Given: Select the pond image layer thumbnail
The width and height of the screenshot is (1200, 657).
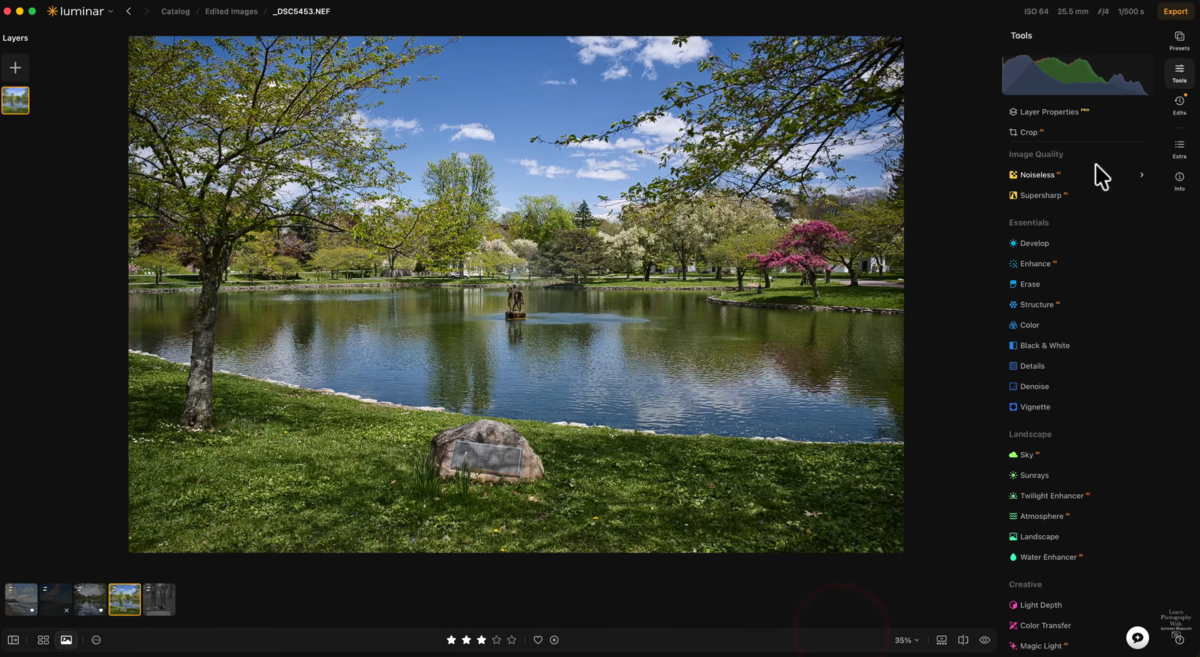Looking at the screenshot, I should (15, 100).
